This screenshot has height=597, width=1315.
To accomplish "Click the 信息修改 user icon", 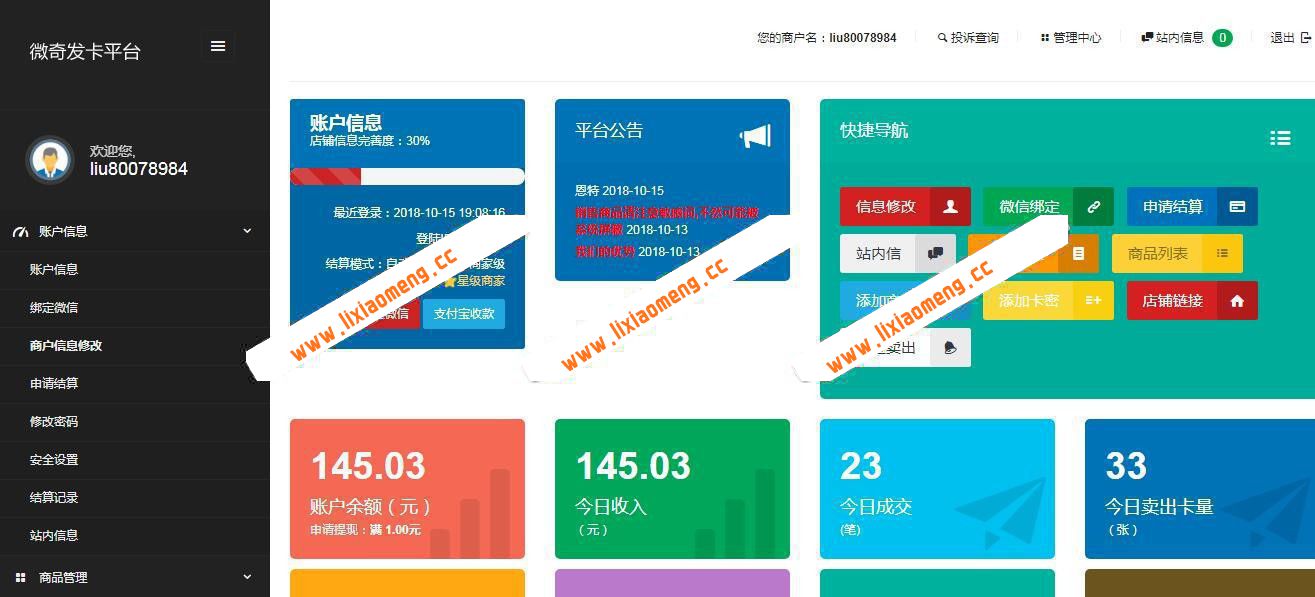I will (949, 206).
